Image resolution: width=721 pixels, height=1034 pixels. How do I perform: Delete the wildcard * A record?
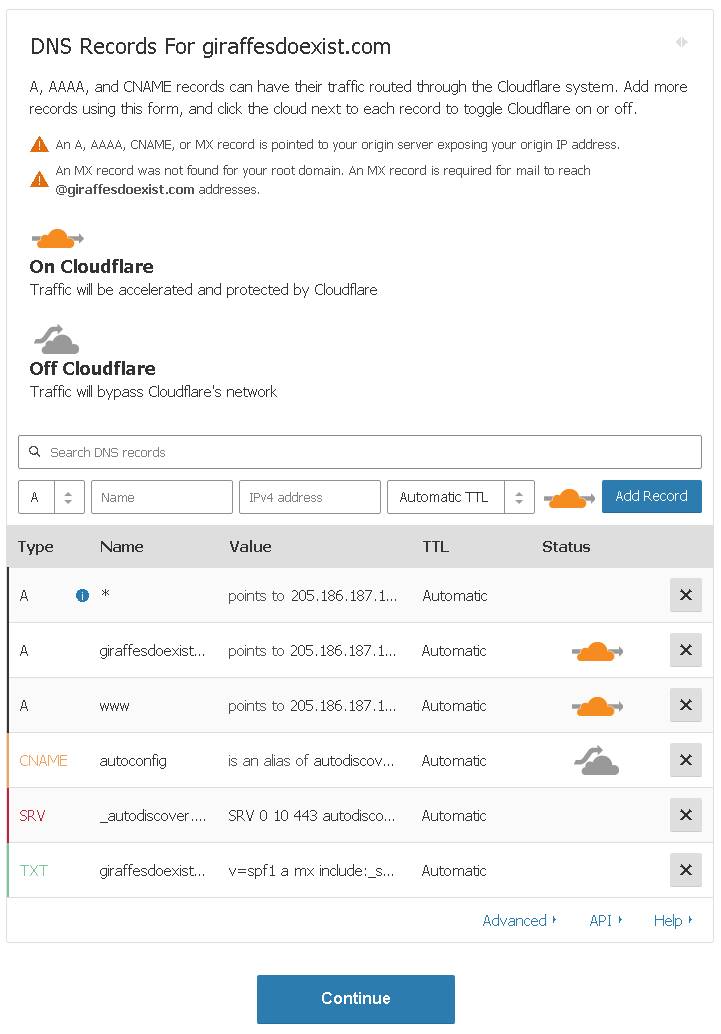click(685, 595)
